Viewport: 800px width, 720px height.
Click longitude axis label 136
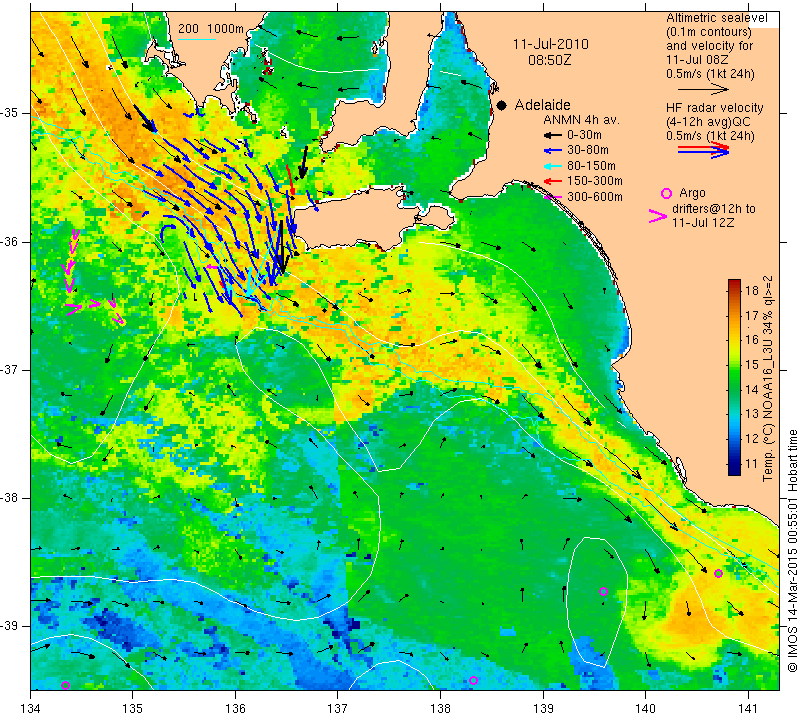click(236, 709)
